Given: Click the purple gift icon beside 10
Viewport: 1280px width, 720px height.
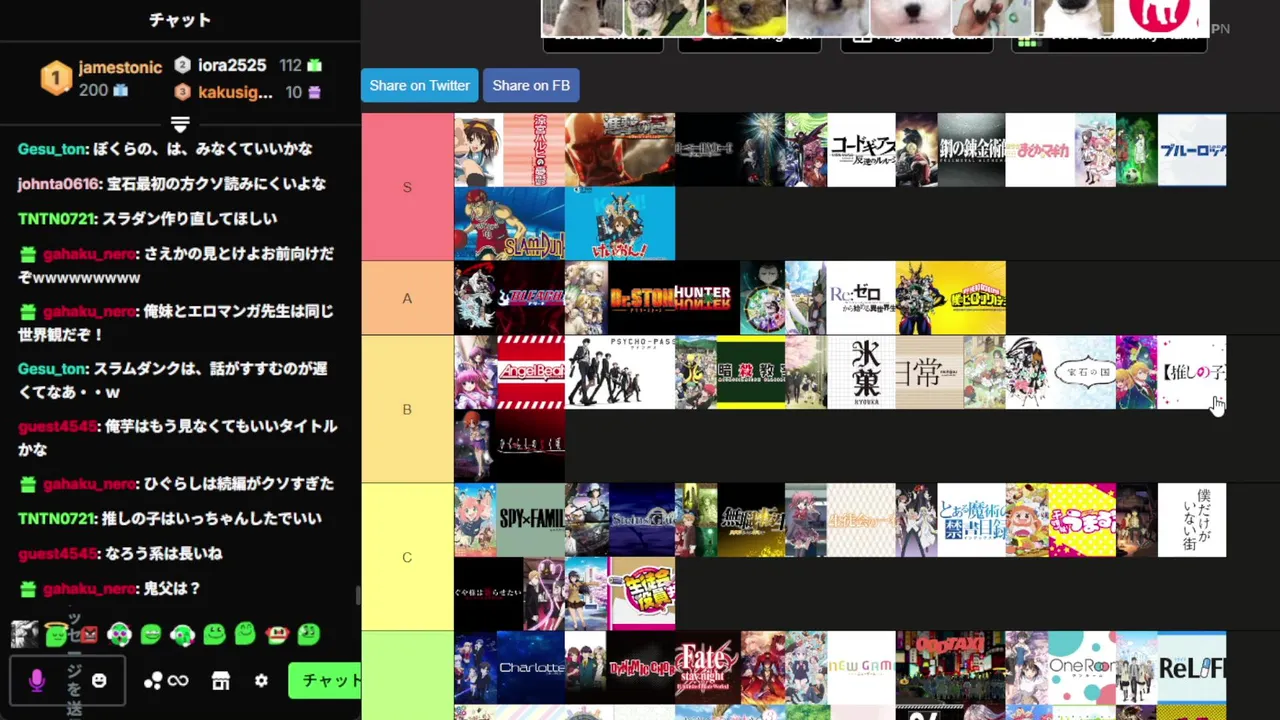Looking at the screenshot, I should [315, 92].
